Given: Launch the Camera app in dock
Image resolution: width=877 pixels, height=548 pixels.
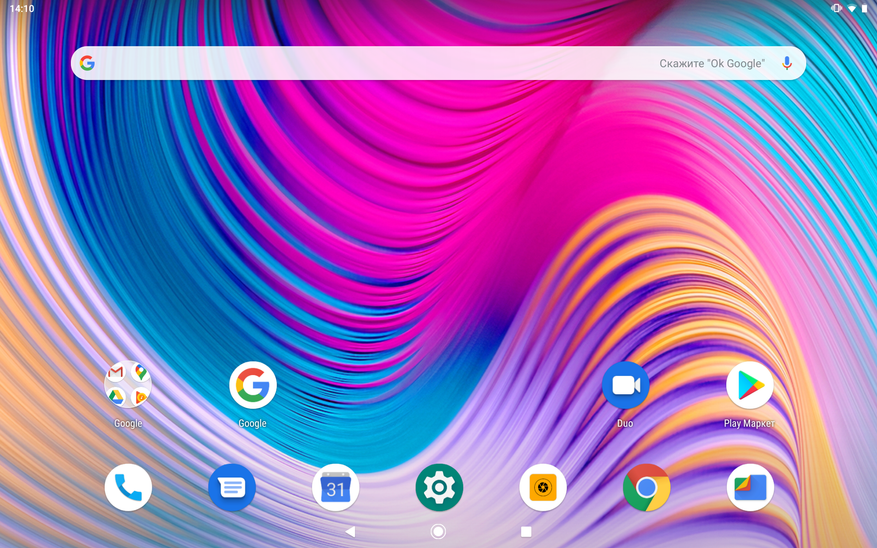Looking at the screenshot, I should click(x=543, y=487).
